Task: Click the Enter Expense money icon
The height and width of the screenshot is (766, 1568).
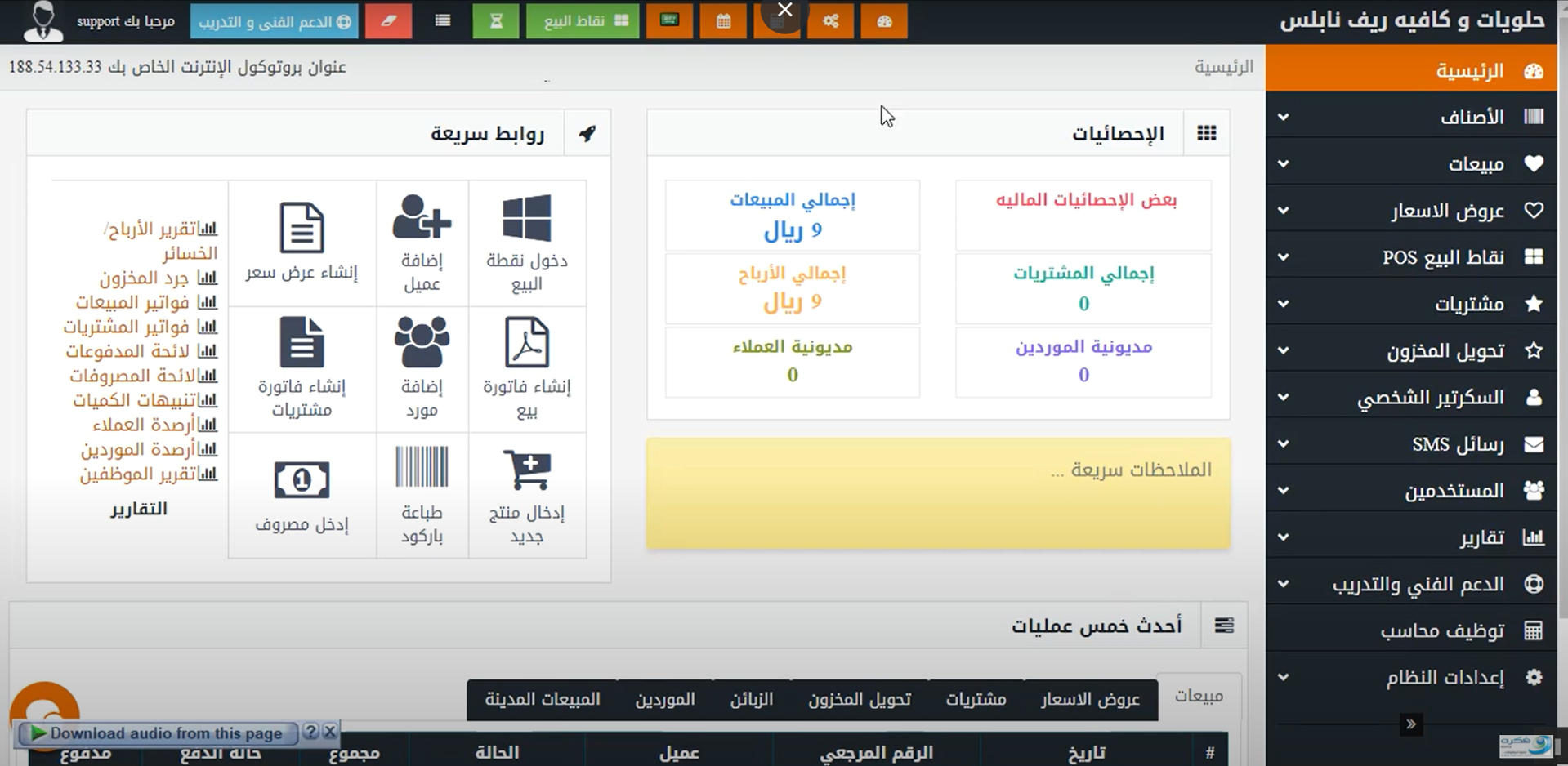Action: click(302, 480)
